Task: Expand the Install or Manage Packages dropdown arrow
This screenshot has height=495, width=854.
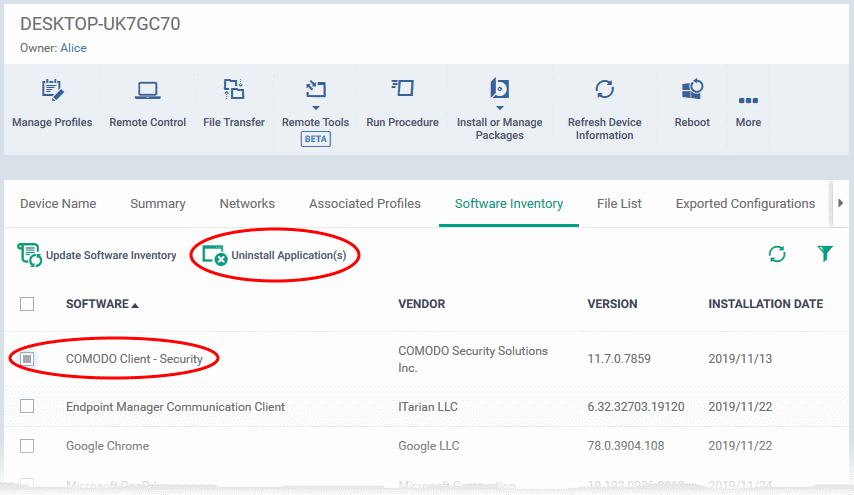Action: point(499,108)
